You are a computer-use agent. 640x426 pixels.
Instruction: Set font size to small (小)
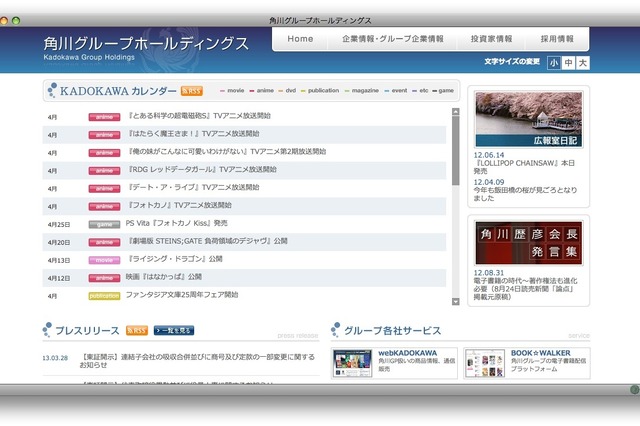(x=553, y=62)
